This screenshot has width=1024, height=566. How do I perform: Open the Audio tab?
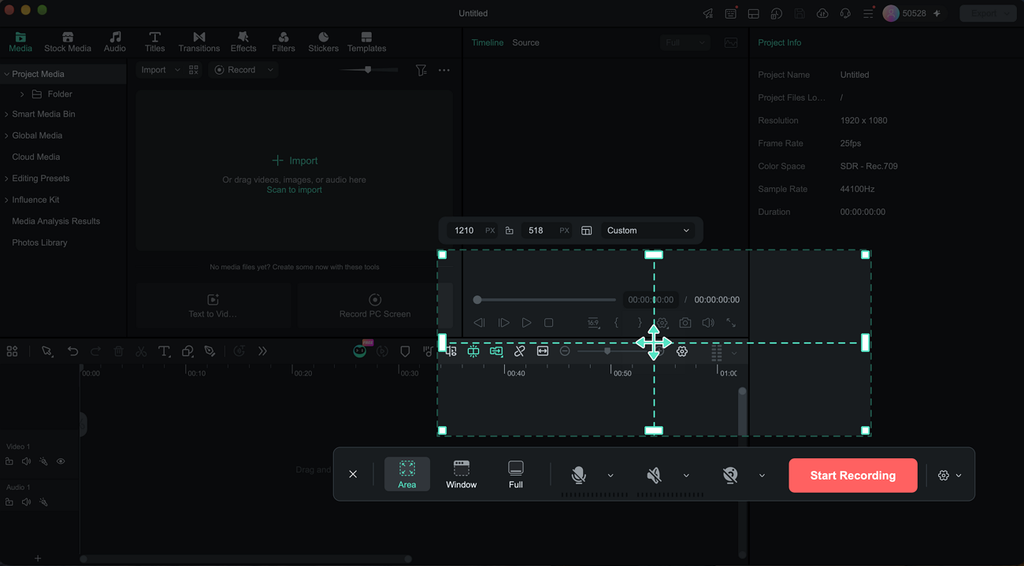click(x=115, y=42)
